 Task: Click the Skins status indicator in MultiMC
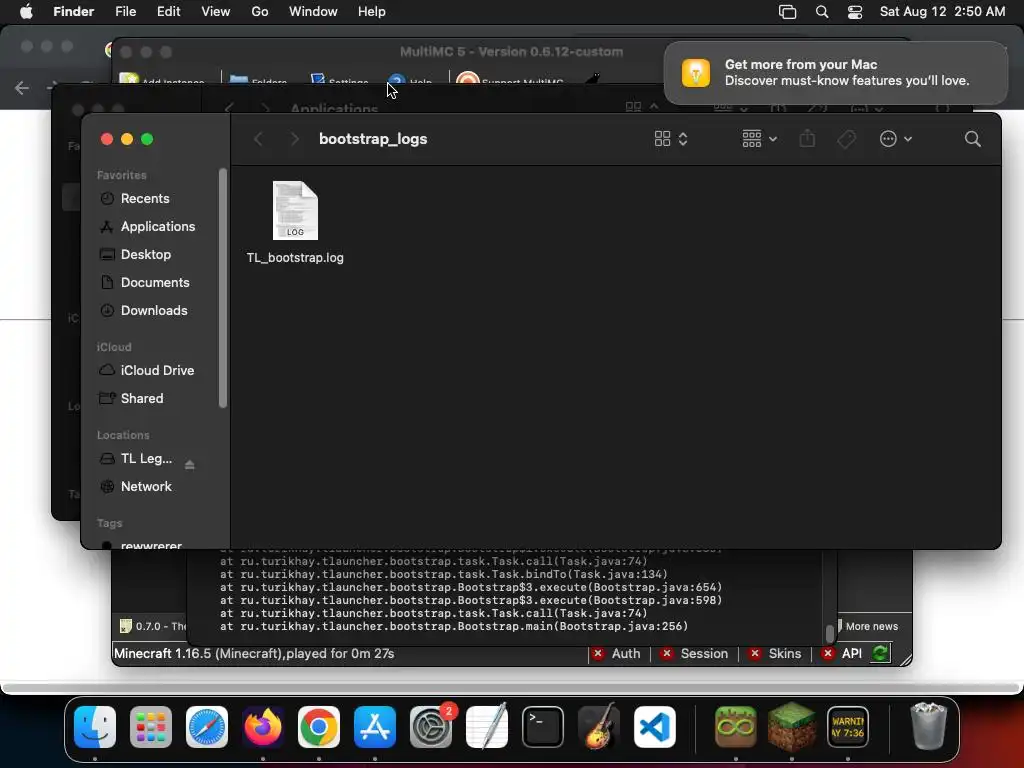point(775,654)
